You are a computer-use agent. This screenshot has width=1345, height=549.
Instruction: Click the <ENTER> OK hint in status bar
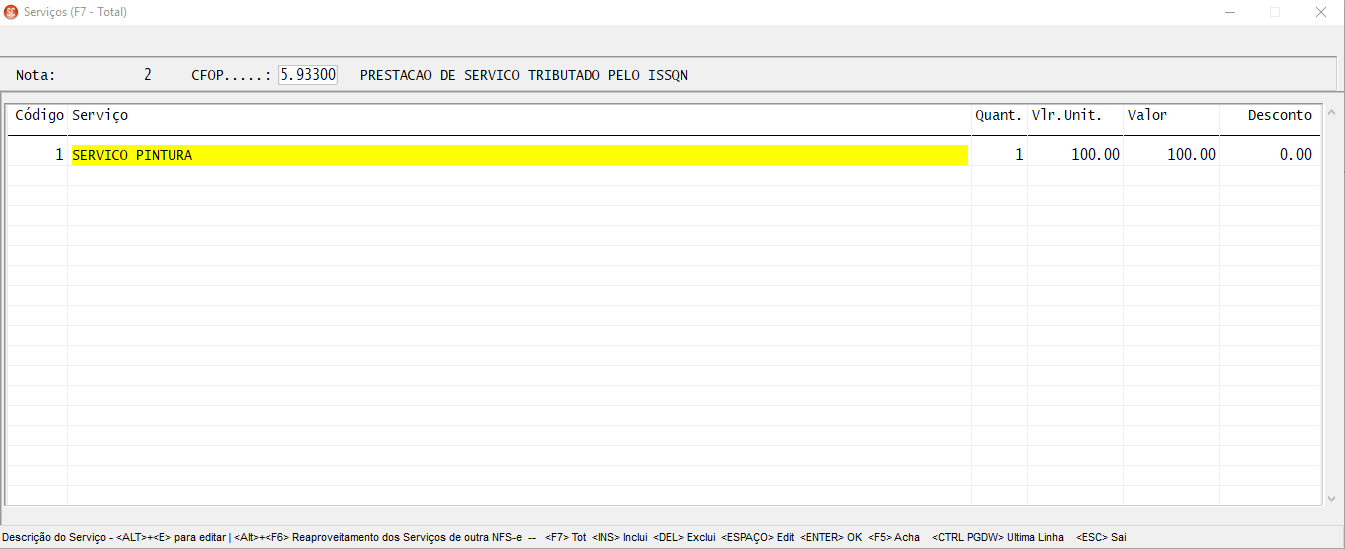831,537
